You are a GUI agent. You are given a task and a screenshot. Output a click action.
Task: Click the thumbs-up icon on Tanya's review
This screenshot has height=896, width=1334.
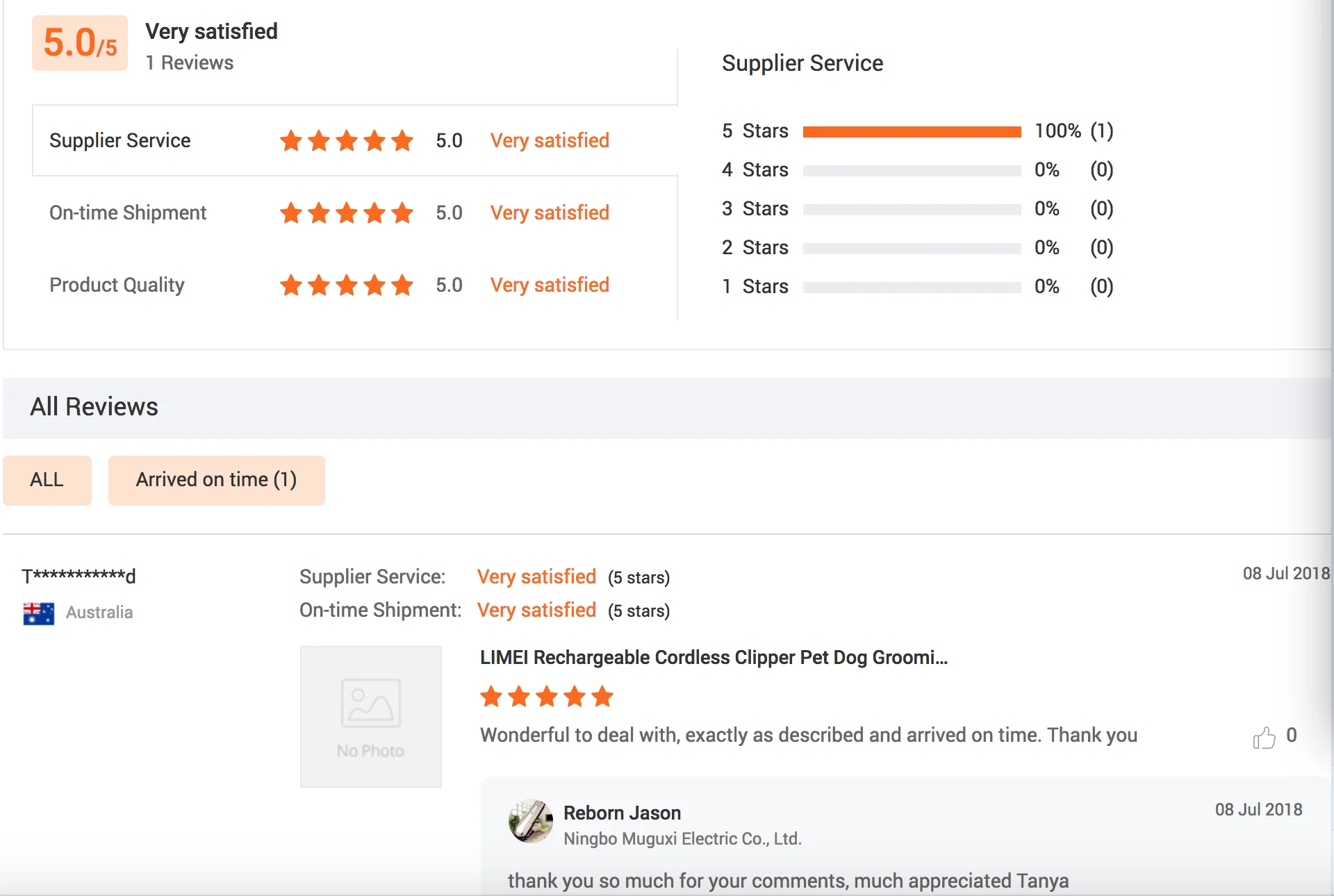click(x=1266, y=735)
